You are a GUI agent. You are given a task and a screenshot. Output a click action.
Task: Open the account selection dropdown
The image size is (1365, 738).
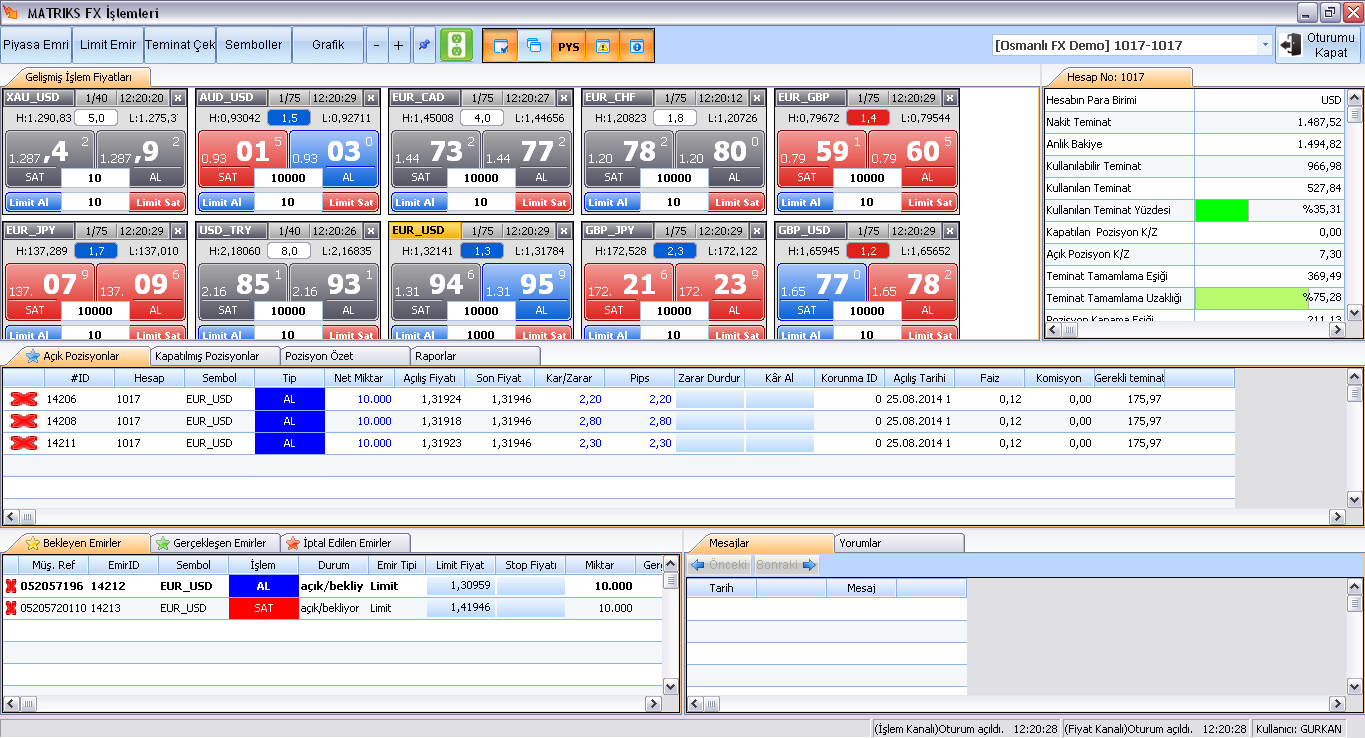pyautogui.click(x=1264, y=45)
